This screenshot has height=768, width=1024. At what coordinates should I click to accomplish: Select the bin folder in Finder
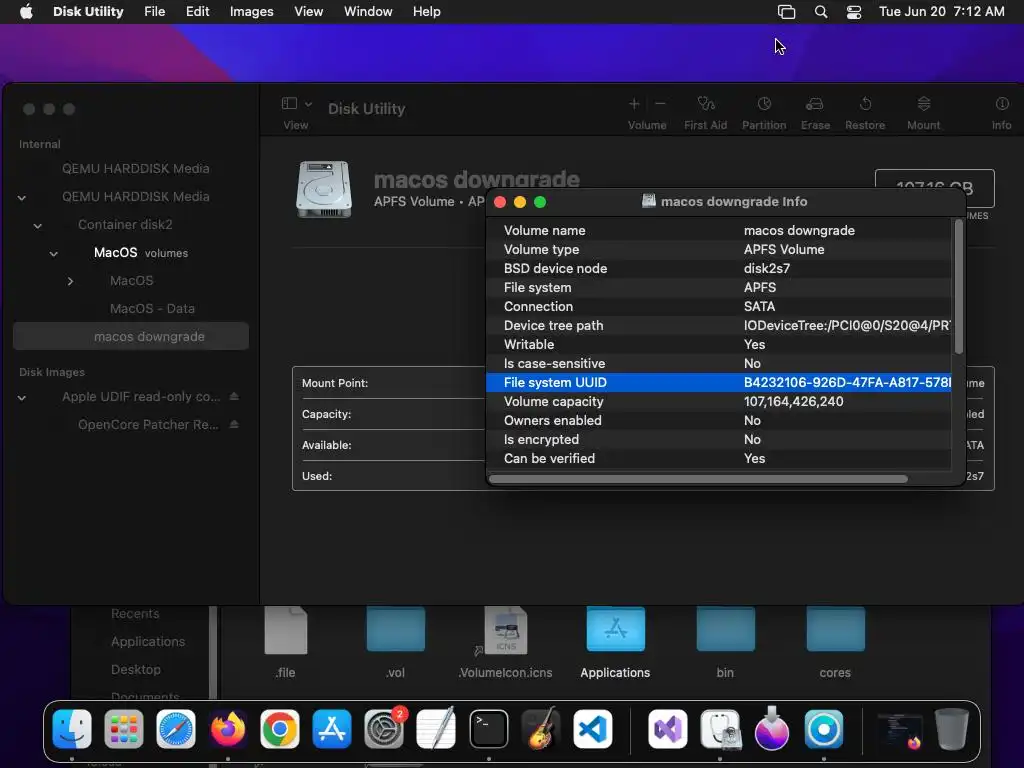pyautogui.click(x=725, y=642)
